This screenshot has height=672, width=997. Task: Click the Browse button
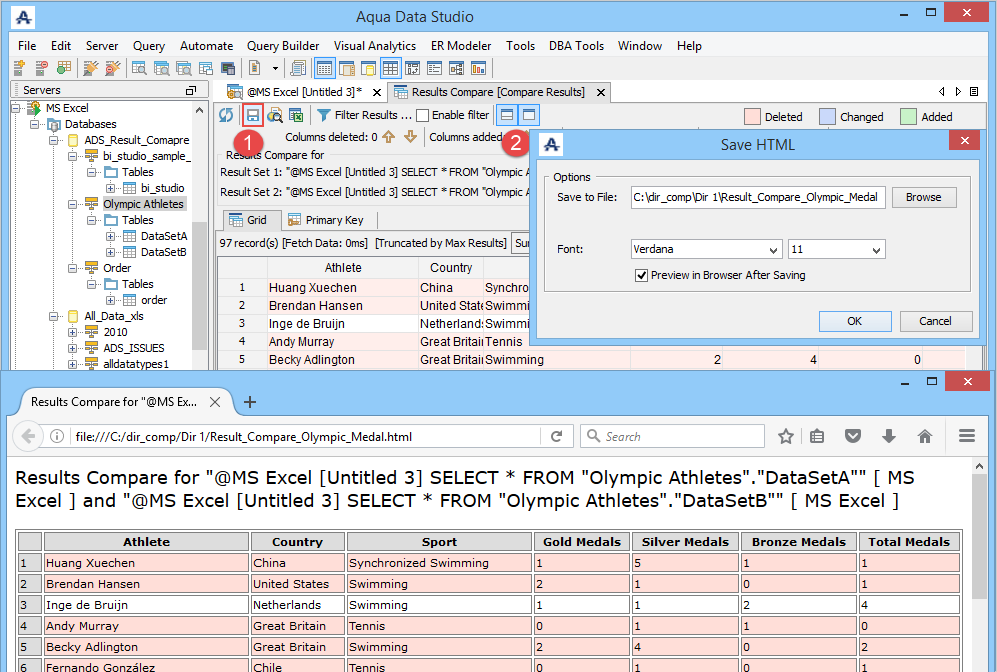click(x=923, y=197)
